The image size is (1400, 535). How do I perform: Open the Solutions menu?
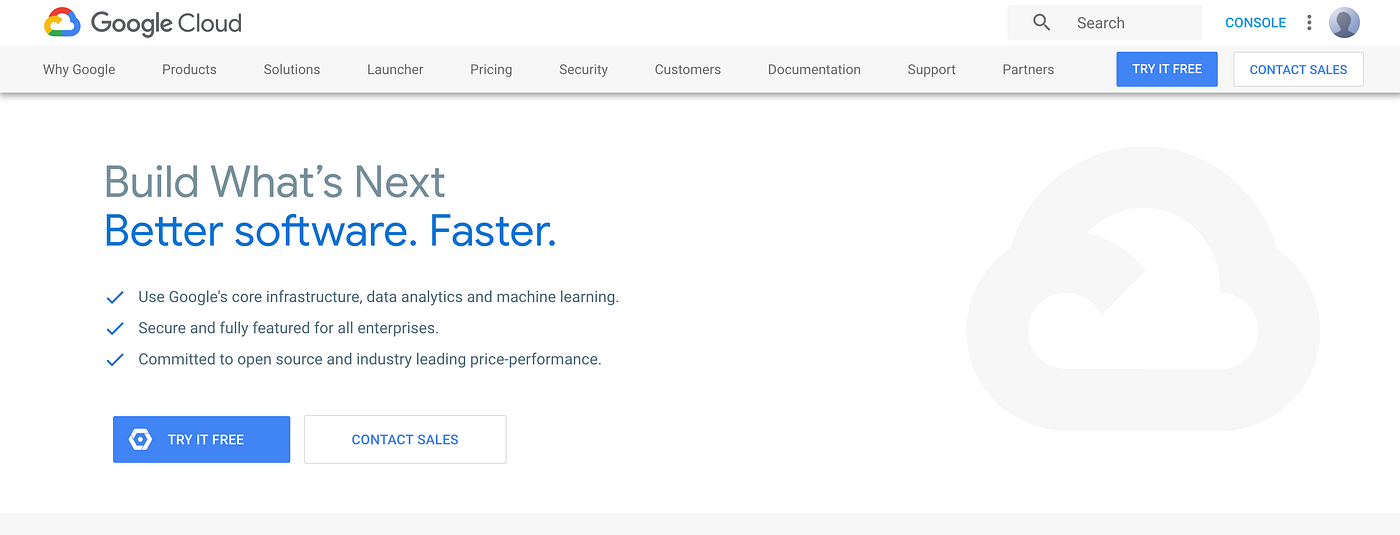(x=292, y=69)
